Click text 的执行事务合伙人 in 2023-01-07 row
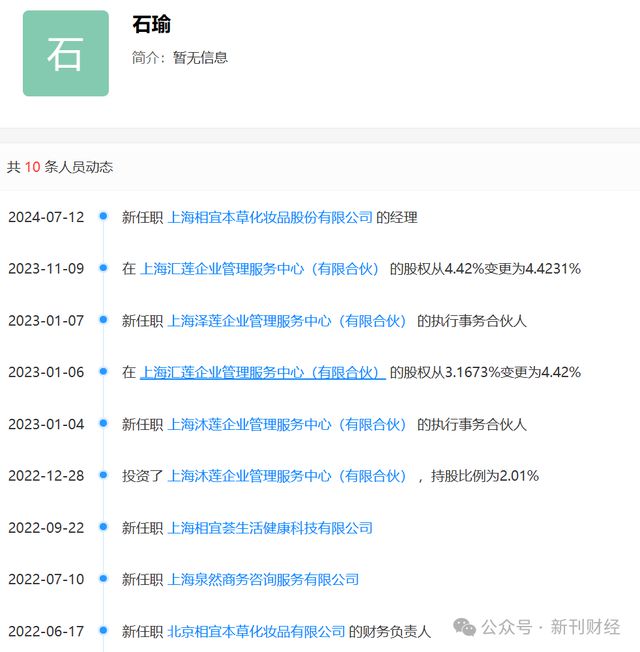 point(472,321)
